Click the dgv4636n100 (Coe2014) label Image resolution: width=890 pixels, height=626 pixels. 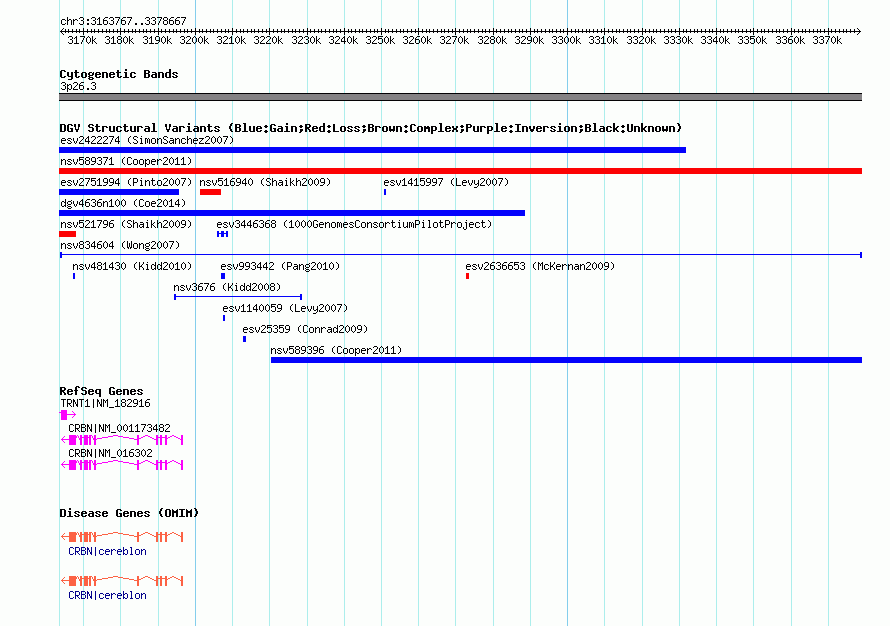click(123, 203)
